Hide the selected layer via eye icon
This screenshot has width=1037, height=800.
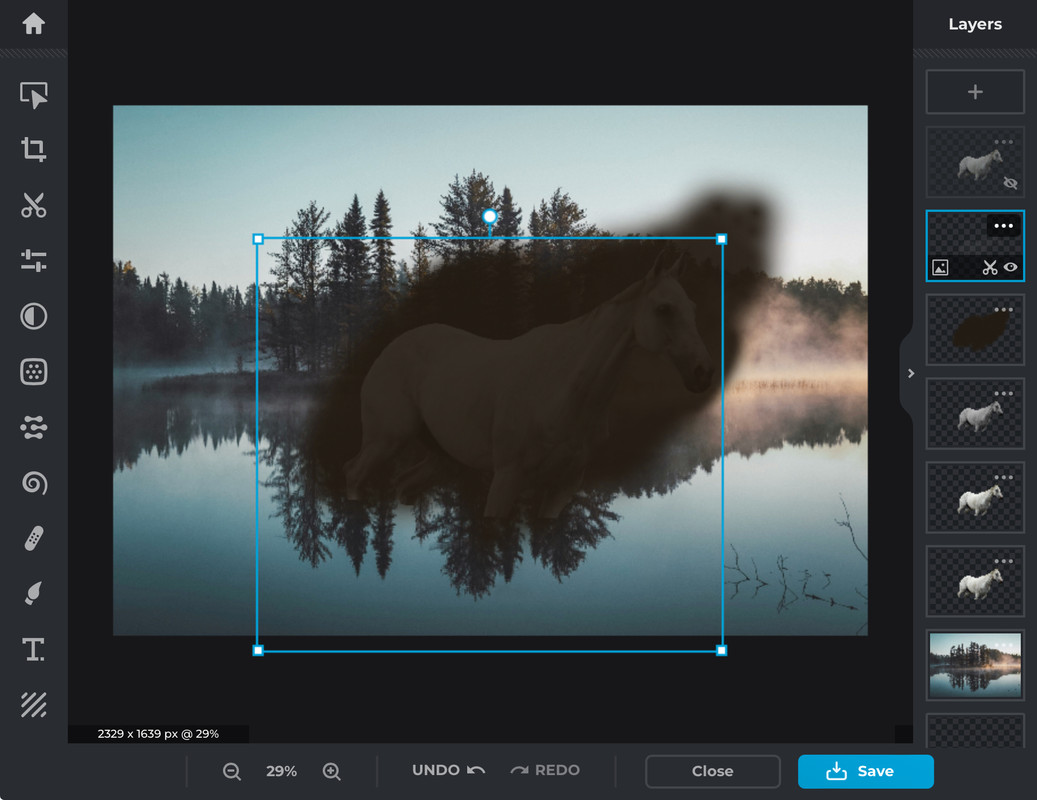[x=1011, y=267]
